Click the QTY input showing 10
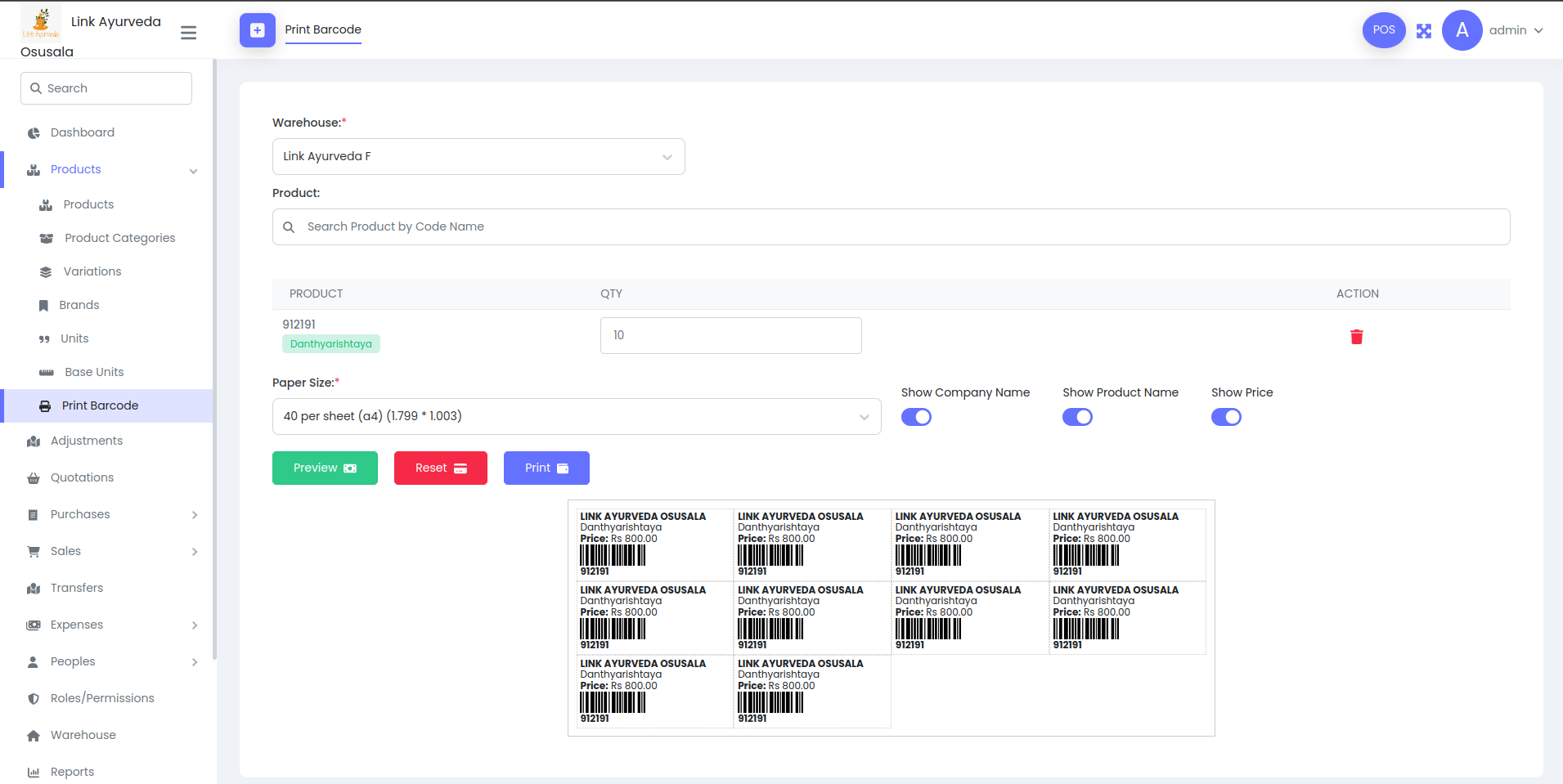This screenshot has height=784, width=1563. coord(731,335)
